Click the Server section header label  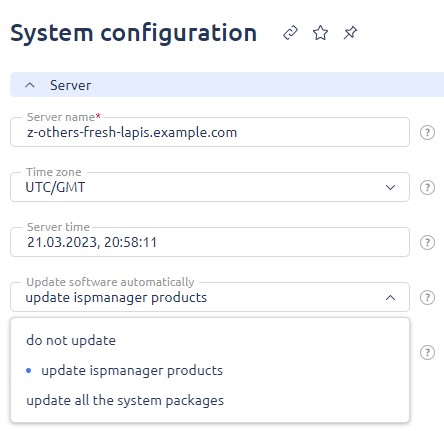point(70,85)
